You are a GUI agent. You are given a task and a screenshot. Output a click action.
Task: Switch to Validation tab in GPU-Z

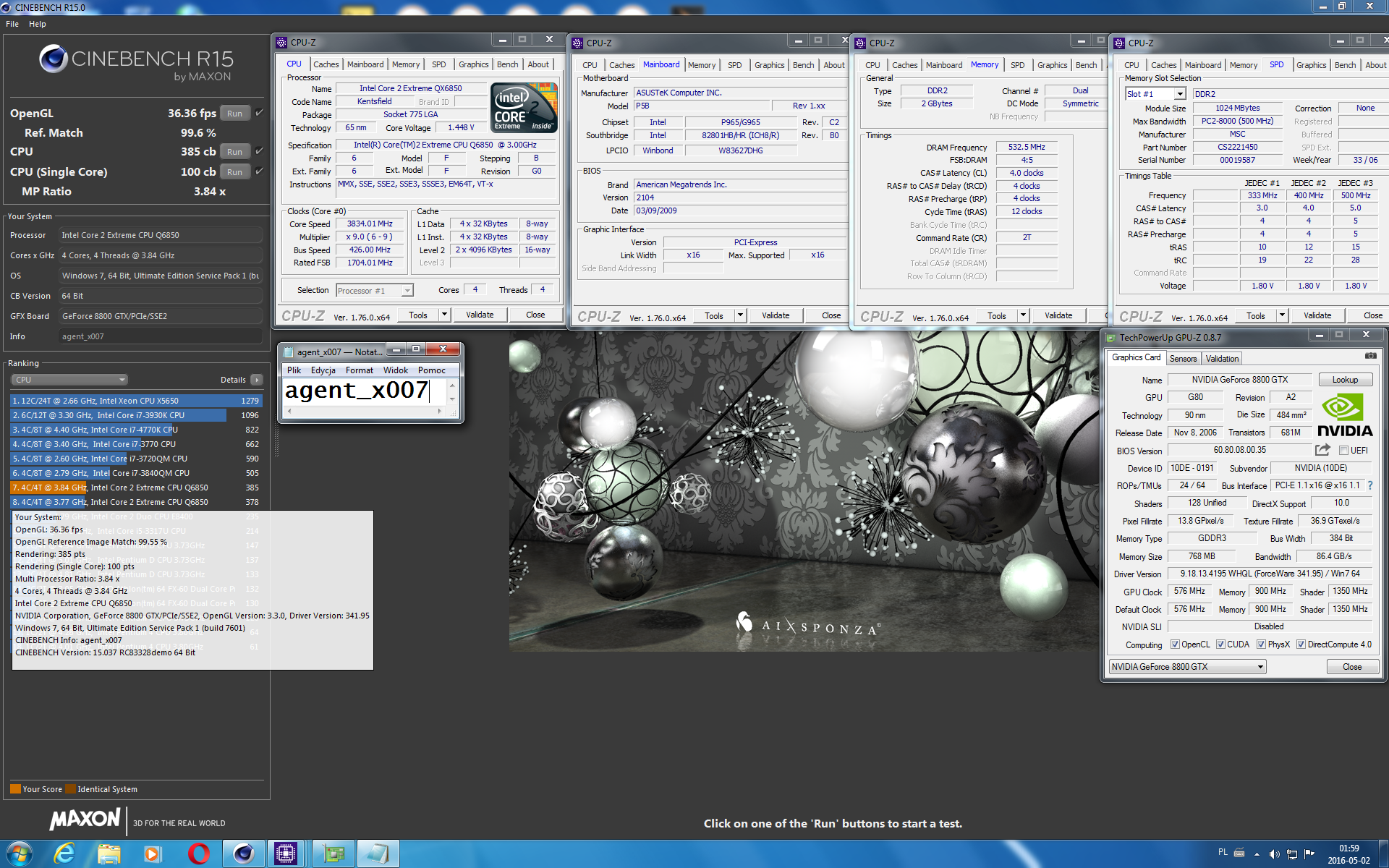1222,359
